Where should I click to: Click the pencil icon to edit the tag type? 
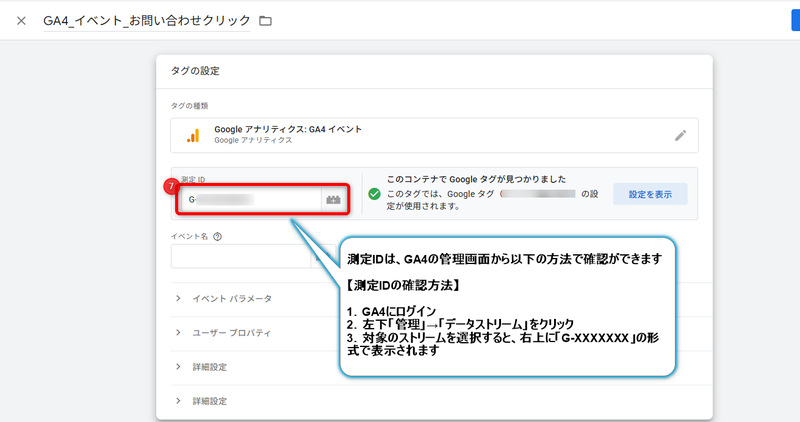(x=680, y=136)
